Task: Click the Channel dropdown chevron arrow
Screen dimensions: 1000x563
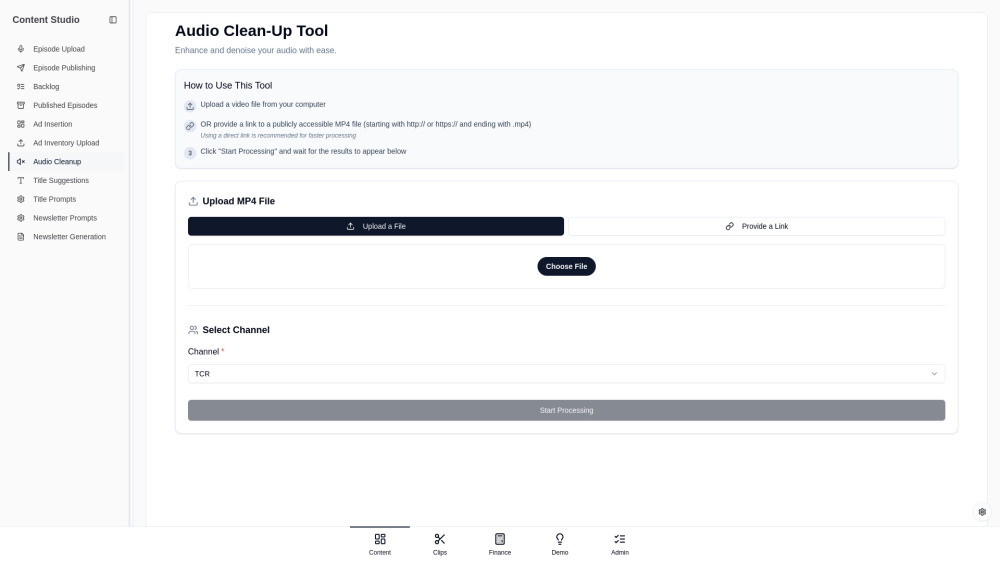Action: pos(934,374)
